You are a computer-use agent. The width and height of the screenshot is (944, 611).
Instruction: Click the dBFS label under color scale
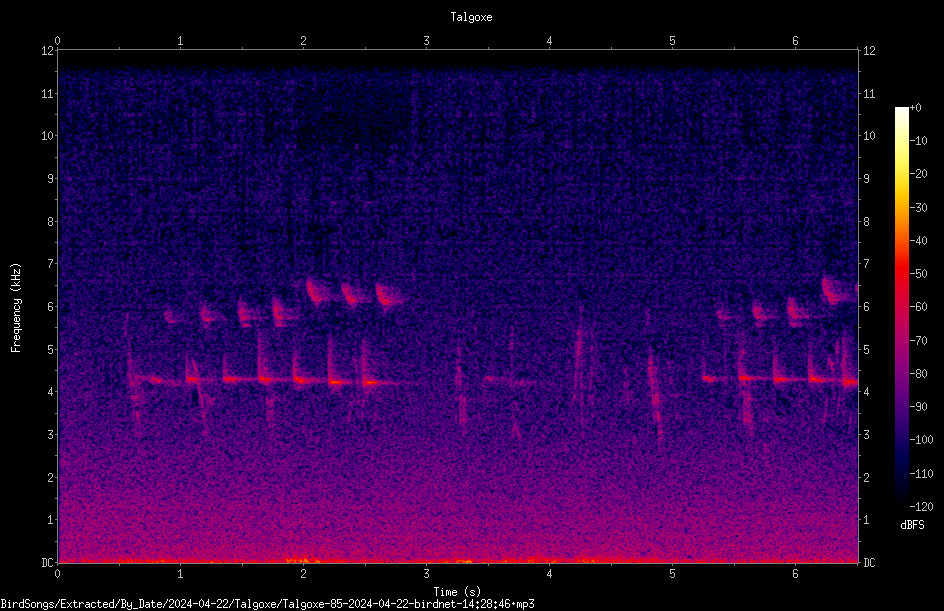912,525
